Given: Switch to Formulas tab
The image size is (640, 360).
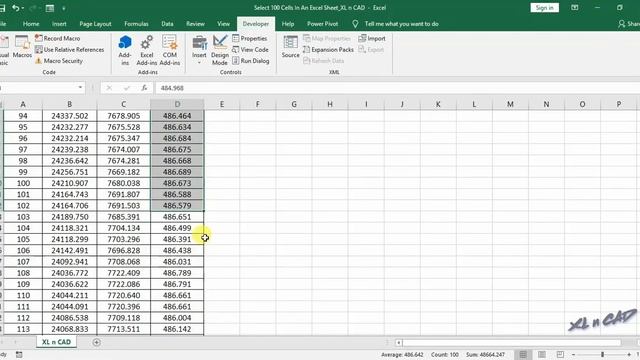Looking at the screenshot, I should (x=136, y=24).
